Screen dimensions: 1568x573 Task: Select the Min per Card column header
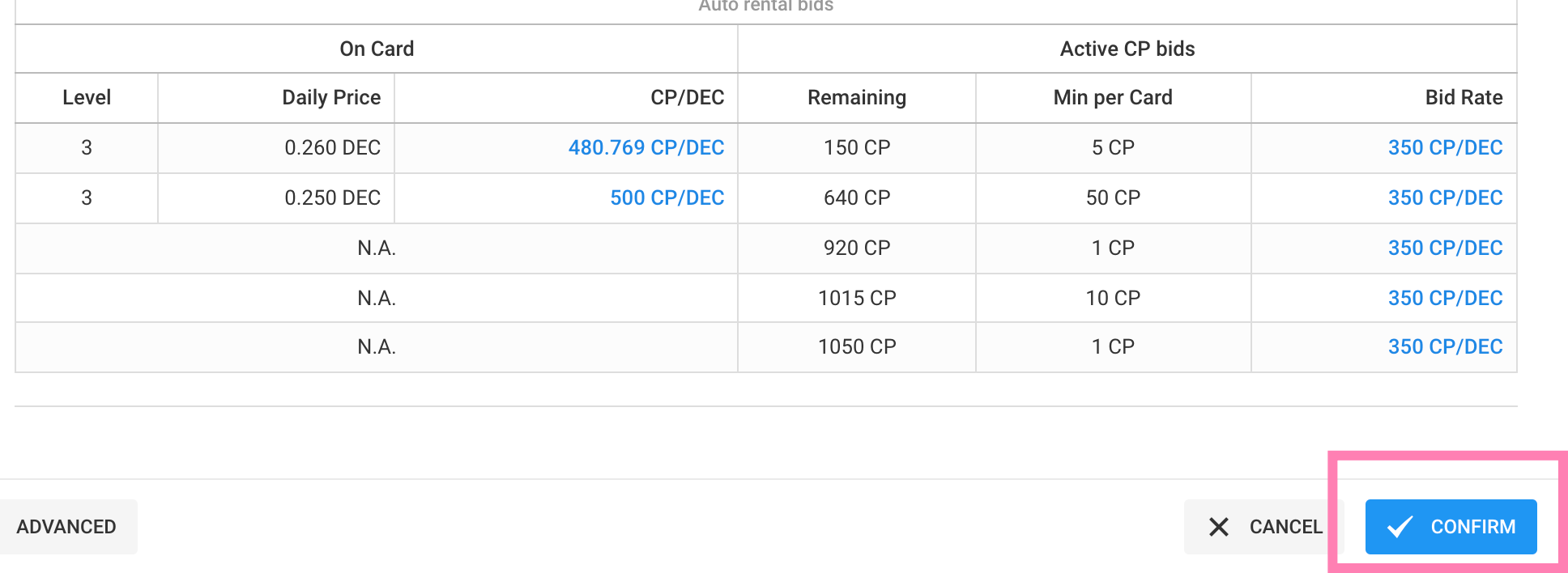click(1113, 98)
